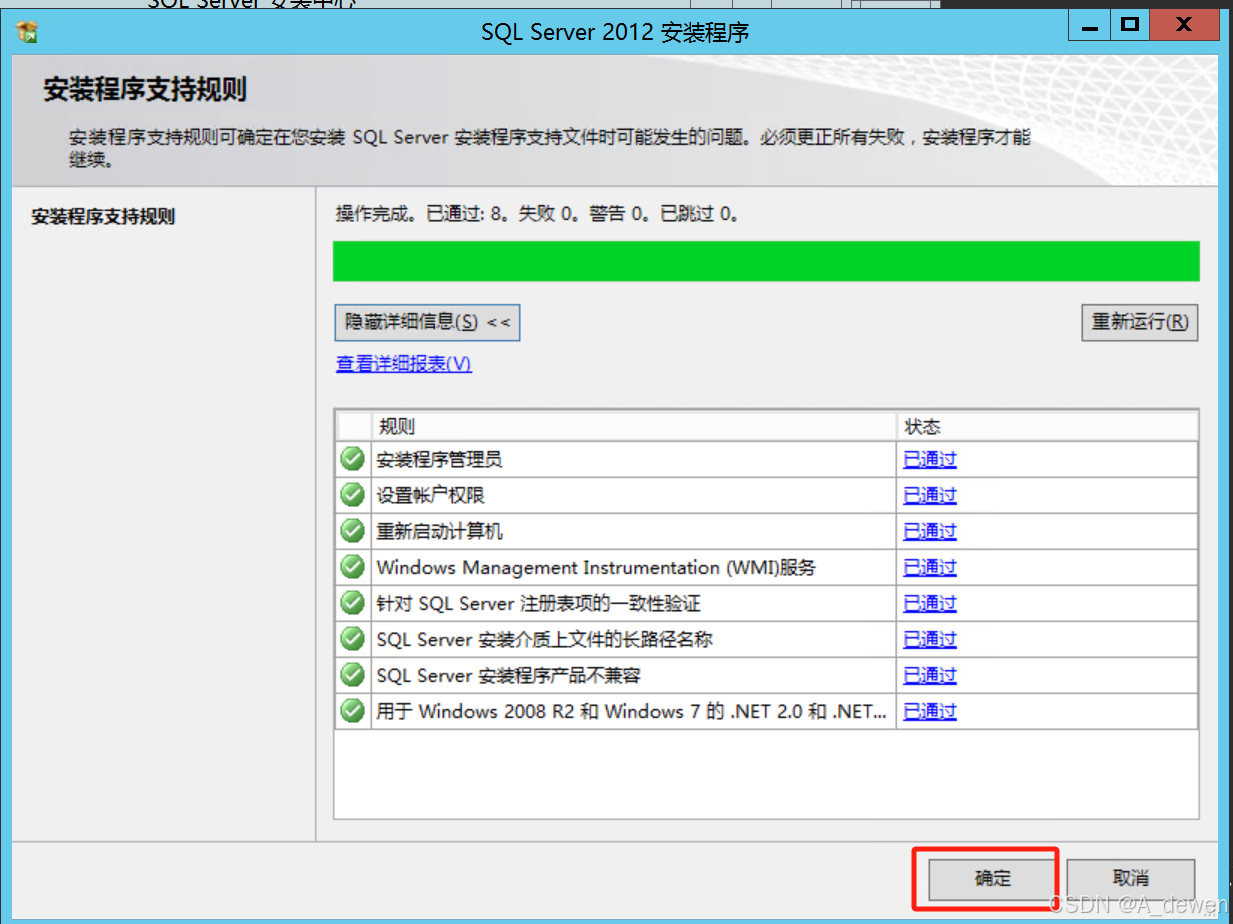Open 已通过 status link for 安装程序管理员

click(x=930, y=460)
